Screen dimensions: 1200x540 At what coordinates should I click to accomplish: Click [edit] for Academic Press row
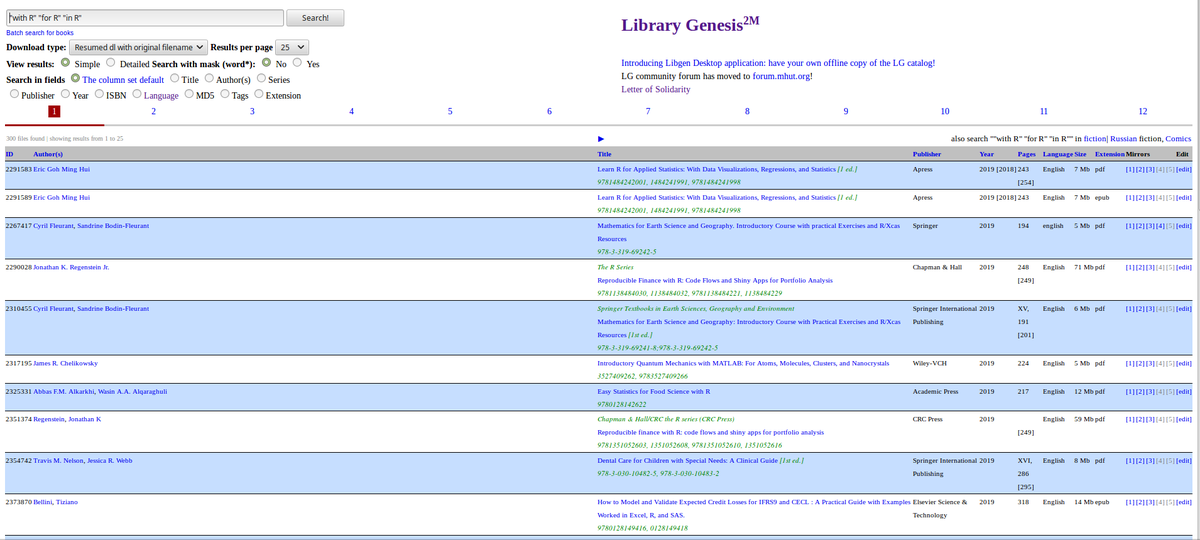pyautogui.click(x=1184, y=391)
